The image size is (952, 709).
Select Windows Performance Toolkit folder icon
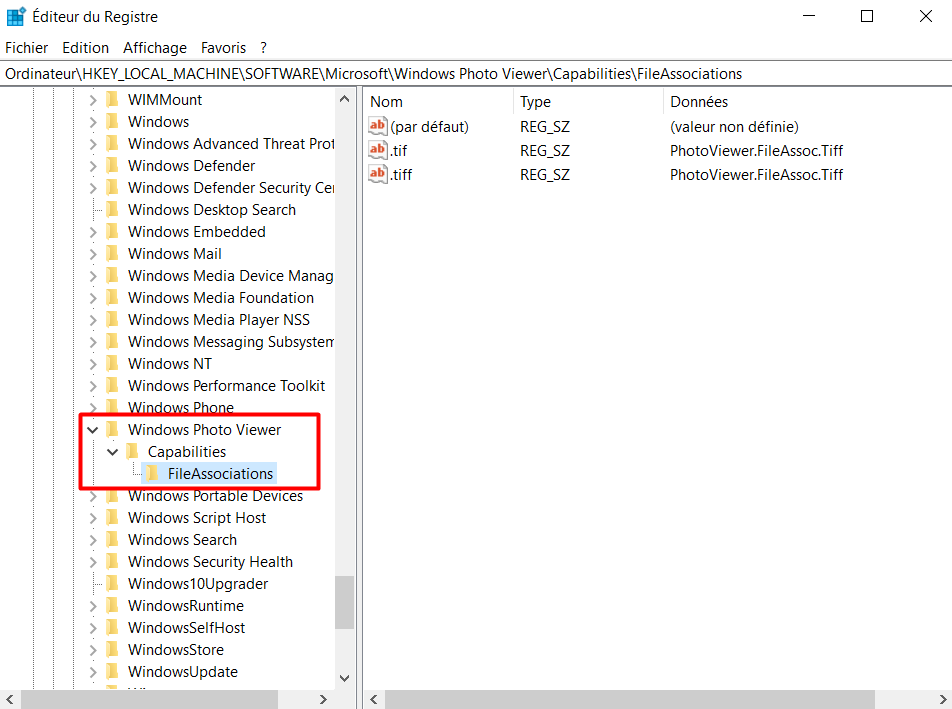[x=112, y=385]
